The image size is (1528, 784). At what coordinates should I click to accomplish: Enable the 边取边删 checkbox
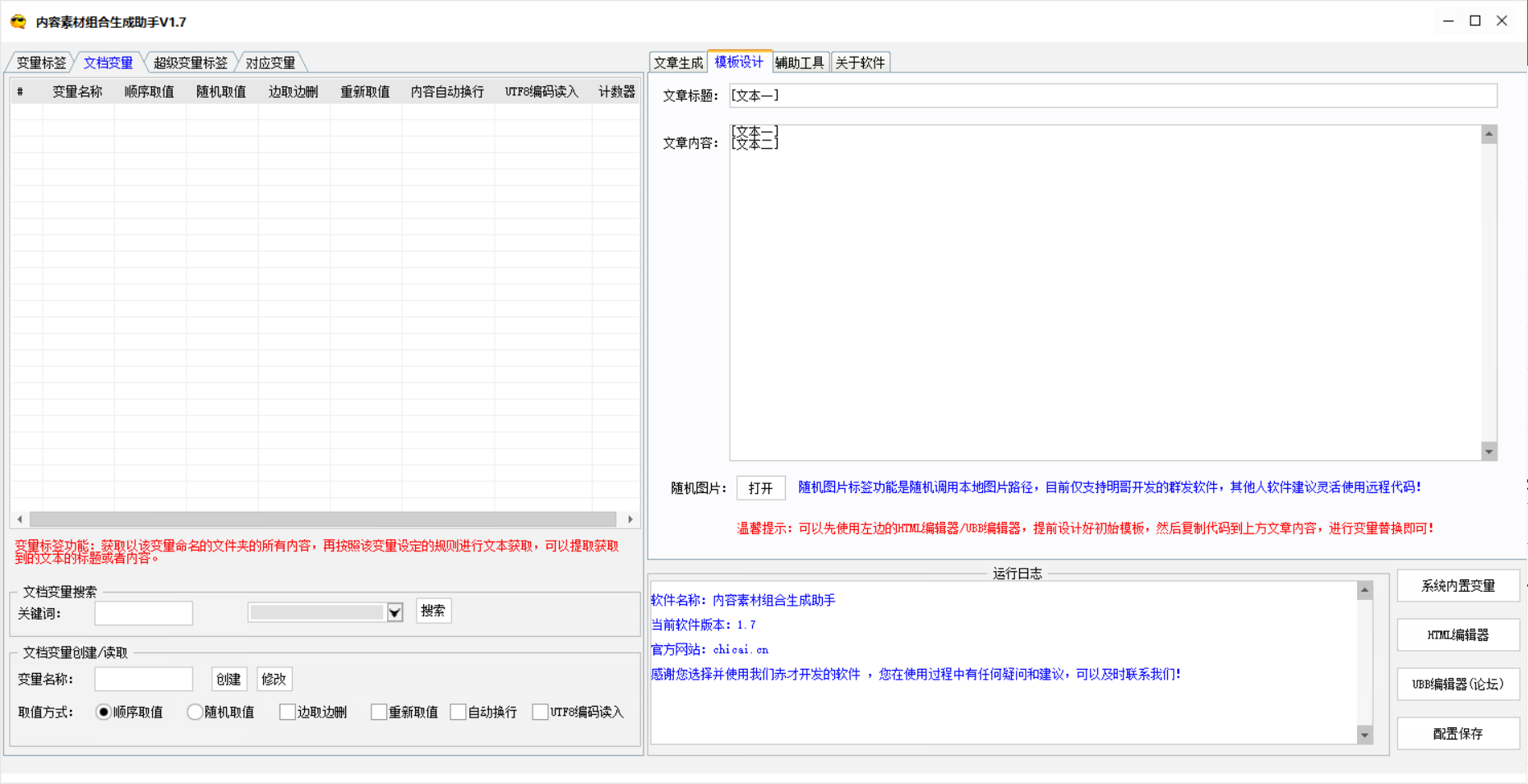(x=288, y=712)
